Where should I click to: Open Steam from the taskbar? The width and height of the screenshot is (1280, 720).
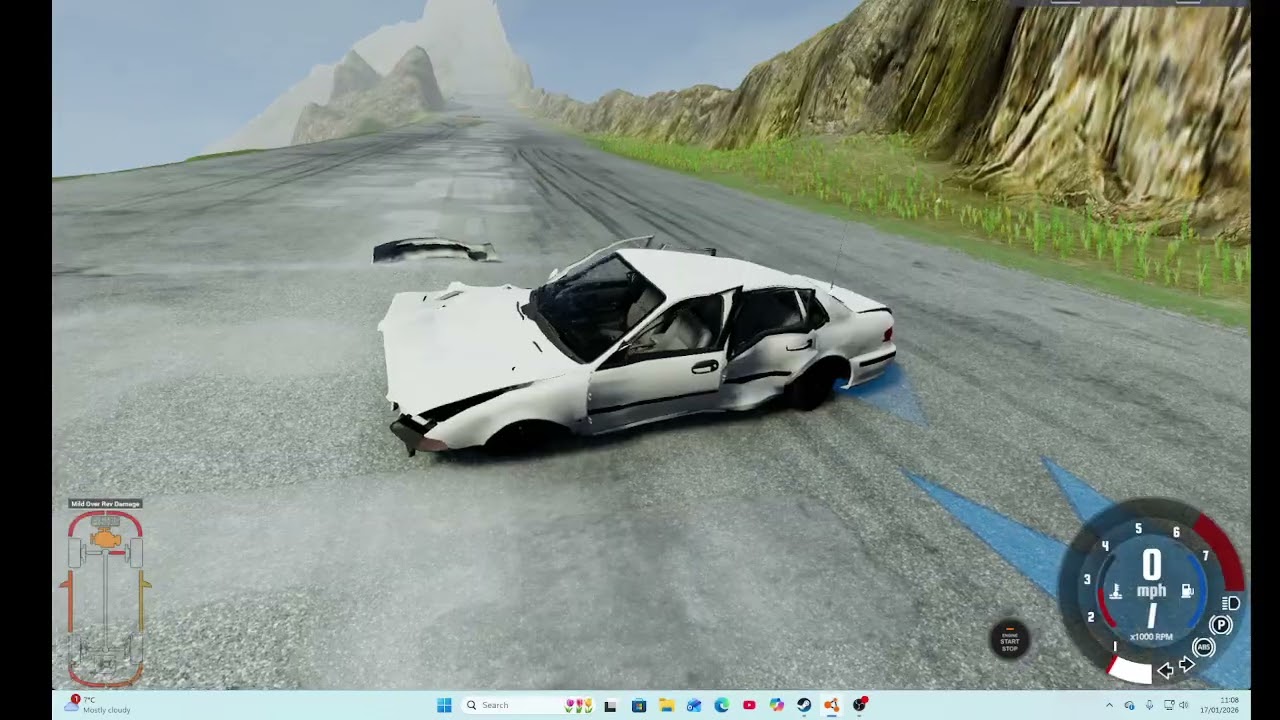804,705
